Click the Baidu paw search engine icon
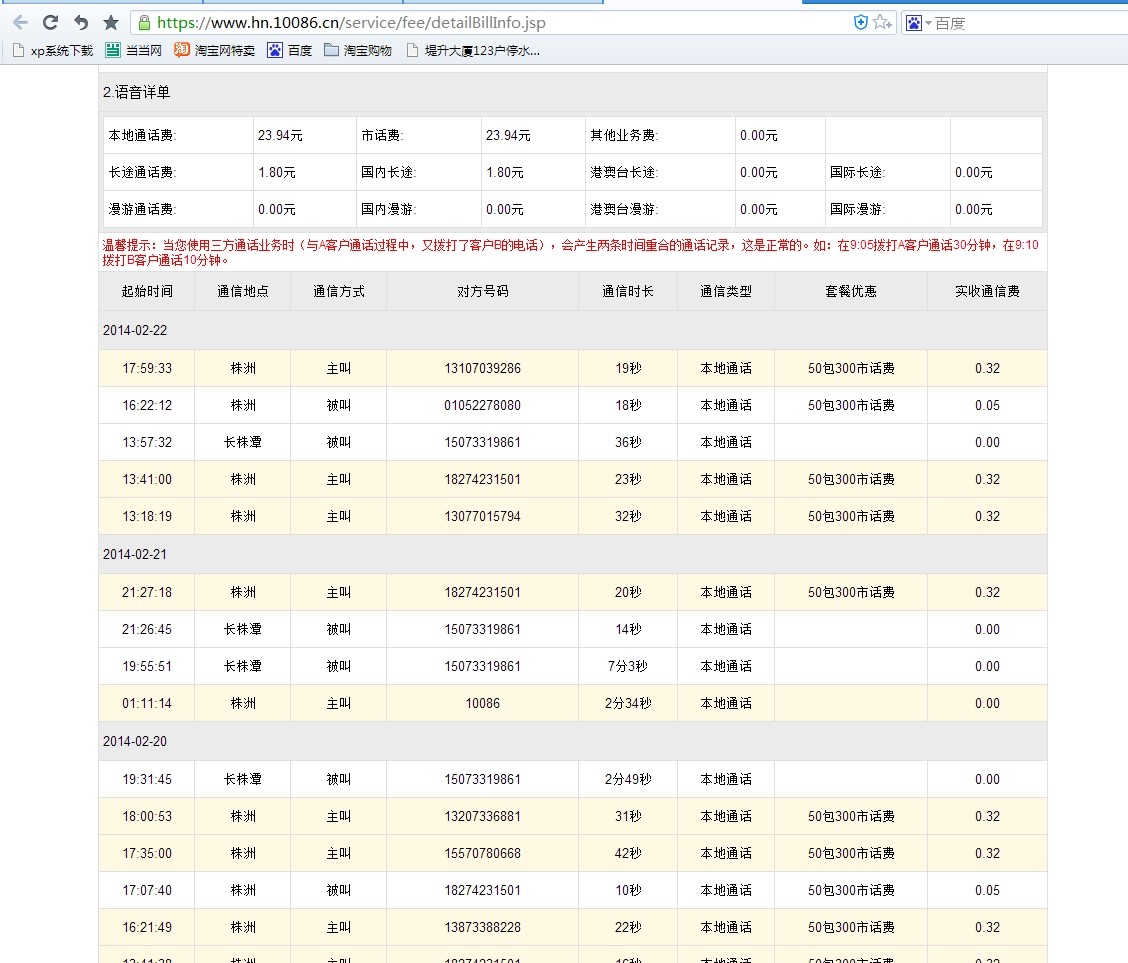This screenshot has width=1128, height=963. pyautogui.click(x=913, y=22)
